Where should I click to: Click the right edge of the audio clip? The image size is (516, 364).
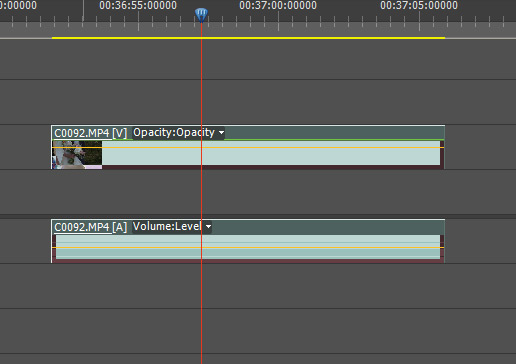(444, 241)
